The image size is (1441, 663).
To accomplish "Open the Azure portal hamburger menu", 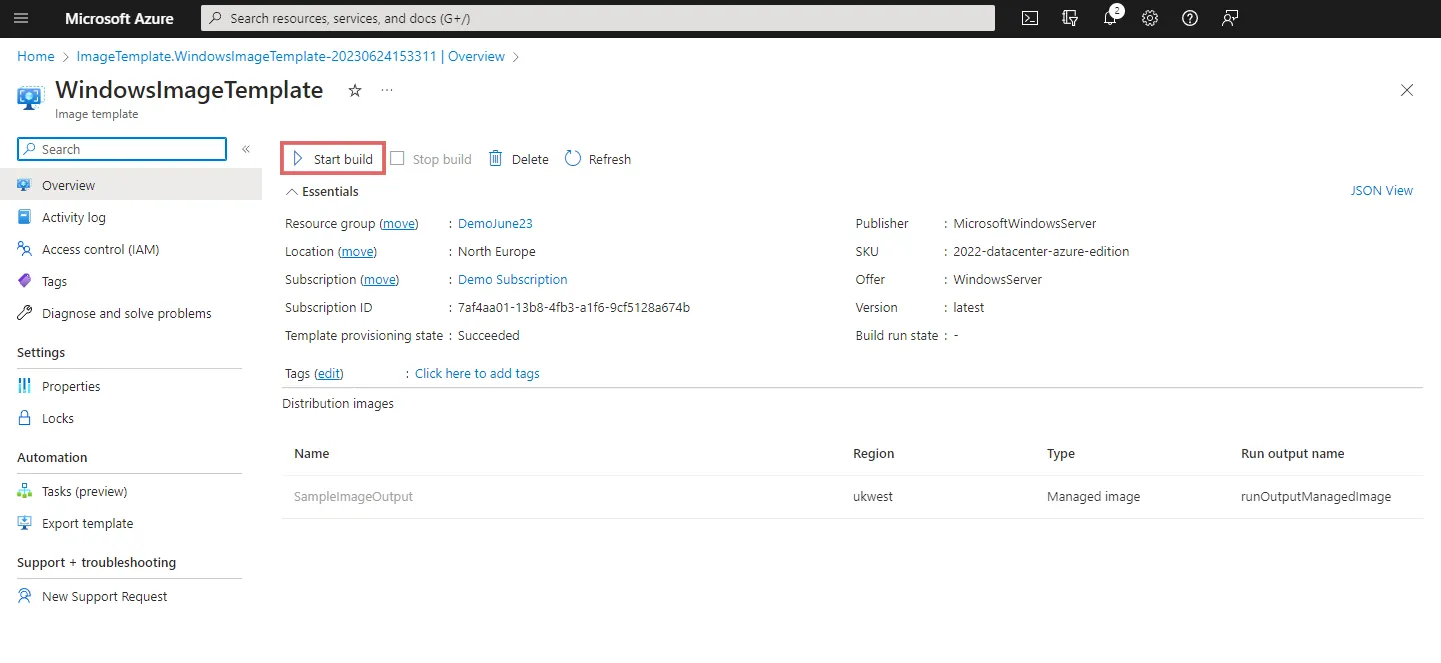I will (x=21, y=18).
